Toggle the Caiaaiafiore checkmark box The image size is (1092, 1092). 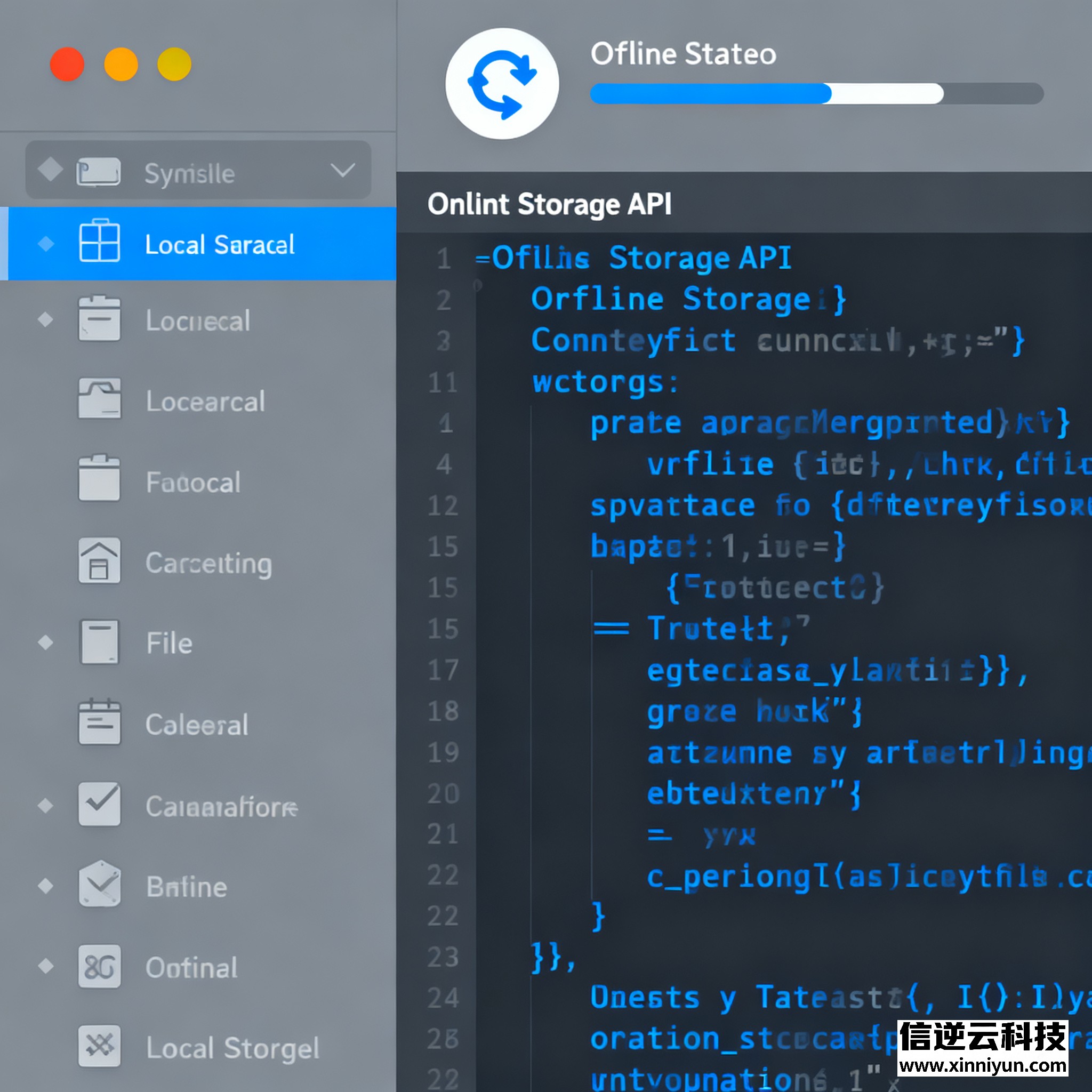[100, 804]
